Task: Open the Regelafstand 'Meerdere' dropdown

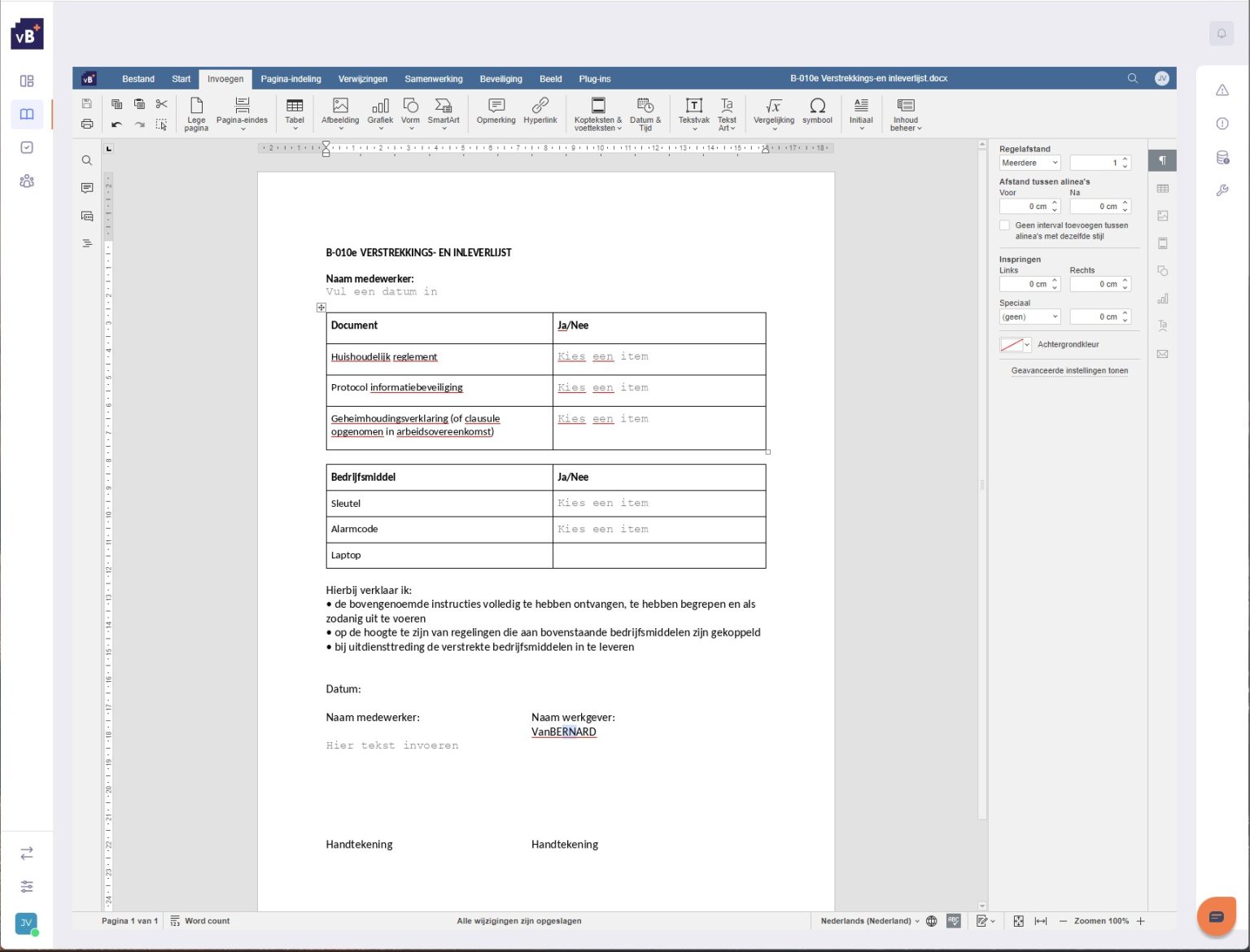Action: pos(1029,163)
